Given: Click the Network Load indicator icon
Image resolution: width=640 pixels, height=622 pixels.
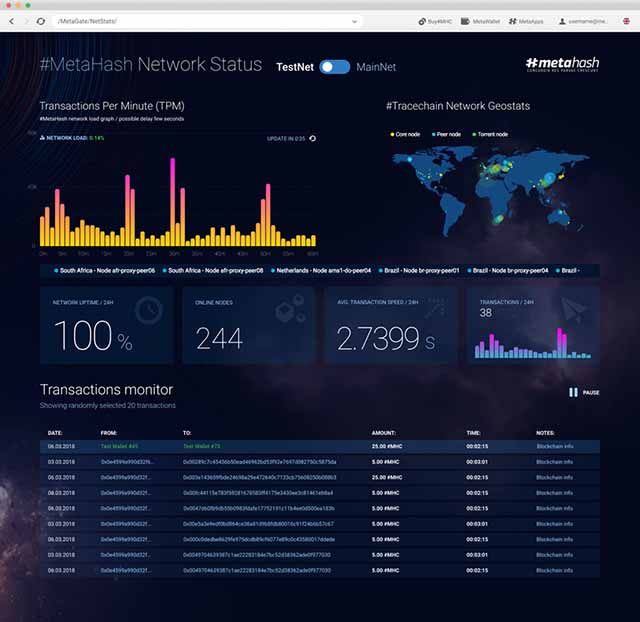Looking at the screenshot, I should (42, 138).
